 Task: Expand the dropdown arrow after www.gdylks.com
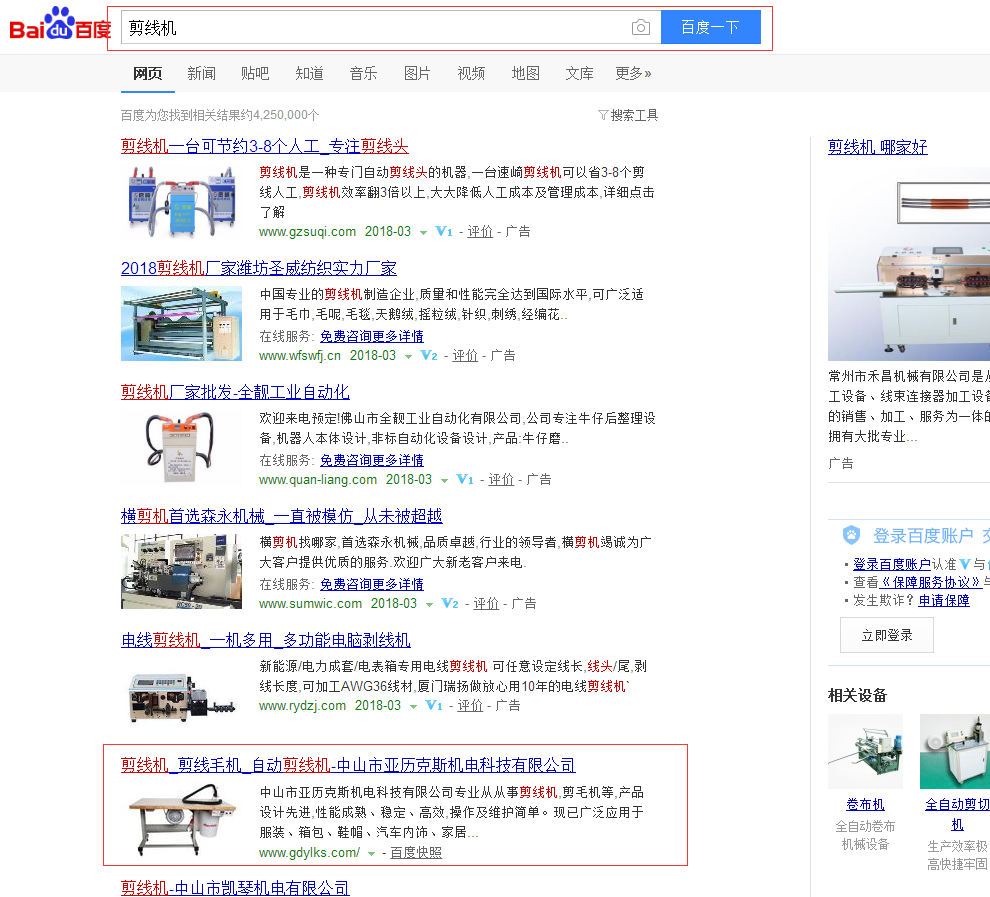pos(371,854)
